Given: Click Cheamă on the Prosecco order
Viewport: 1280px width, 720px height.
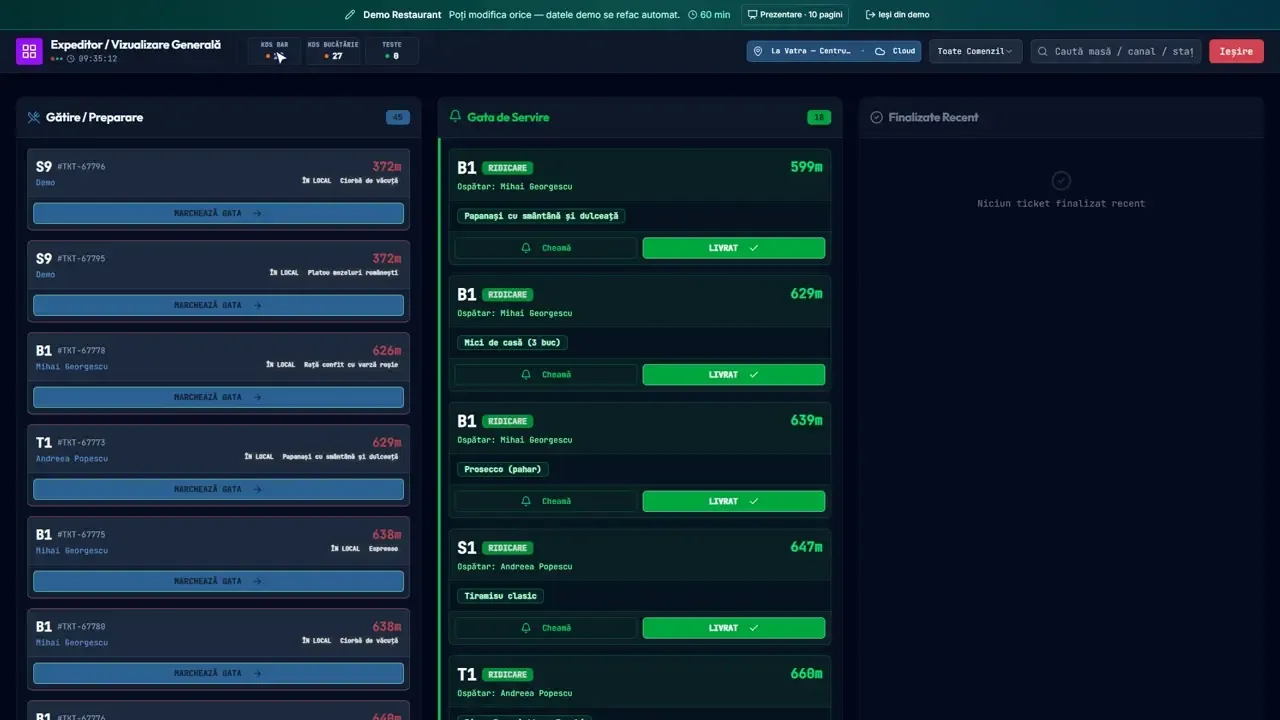Looking at the screenshot, I should coord(546,501).
